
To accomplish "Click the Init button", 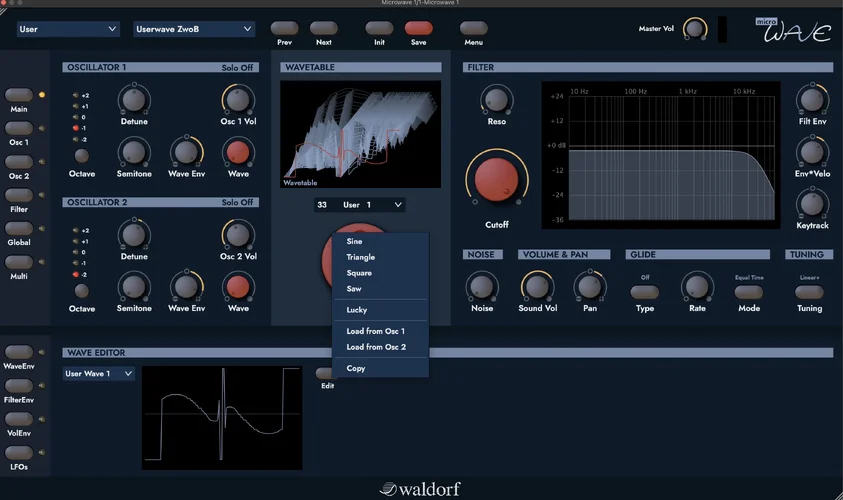I will 379,27.
